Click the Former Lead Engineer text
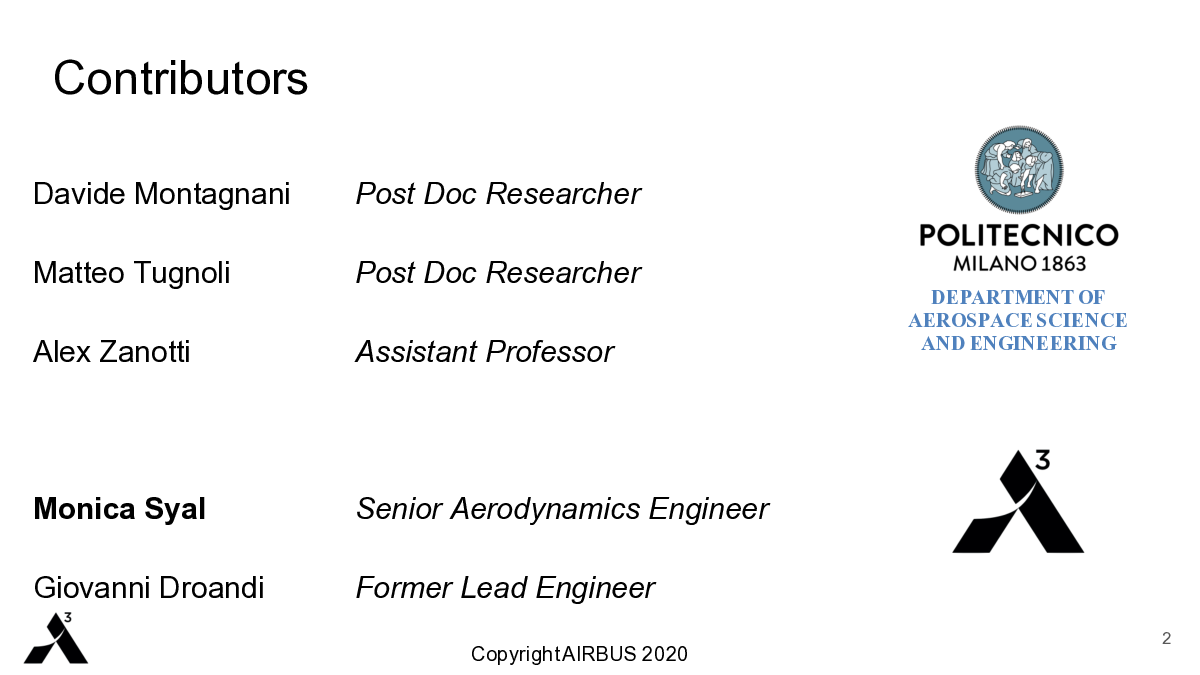Image resolution: width=1200 pixels, height=675 pixels. (505, 588)
